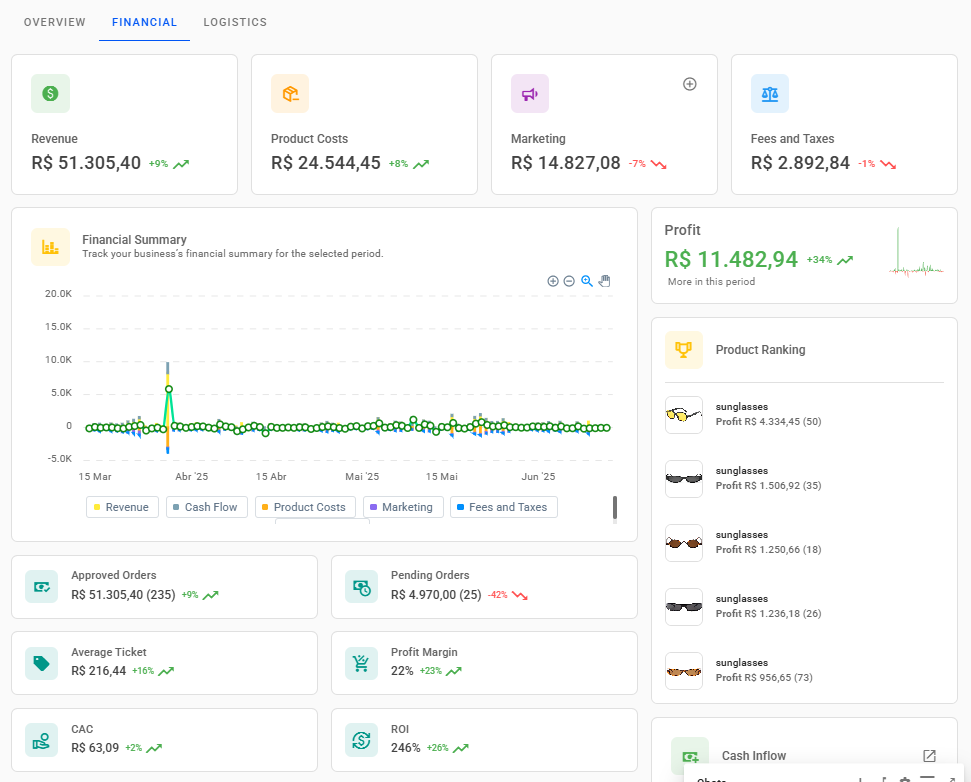Click the Pending Orders card

click(x=484, y=586)
